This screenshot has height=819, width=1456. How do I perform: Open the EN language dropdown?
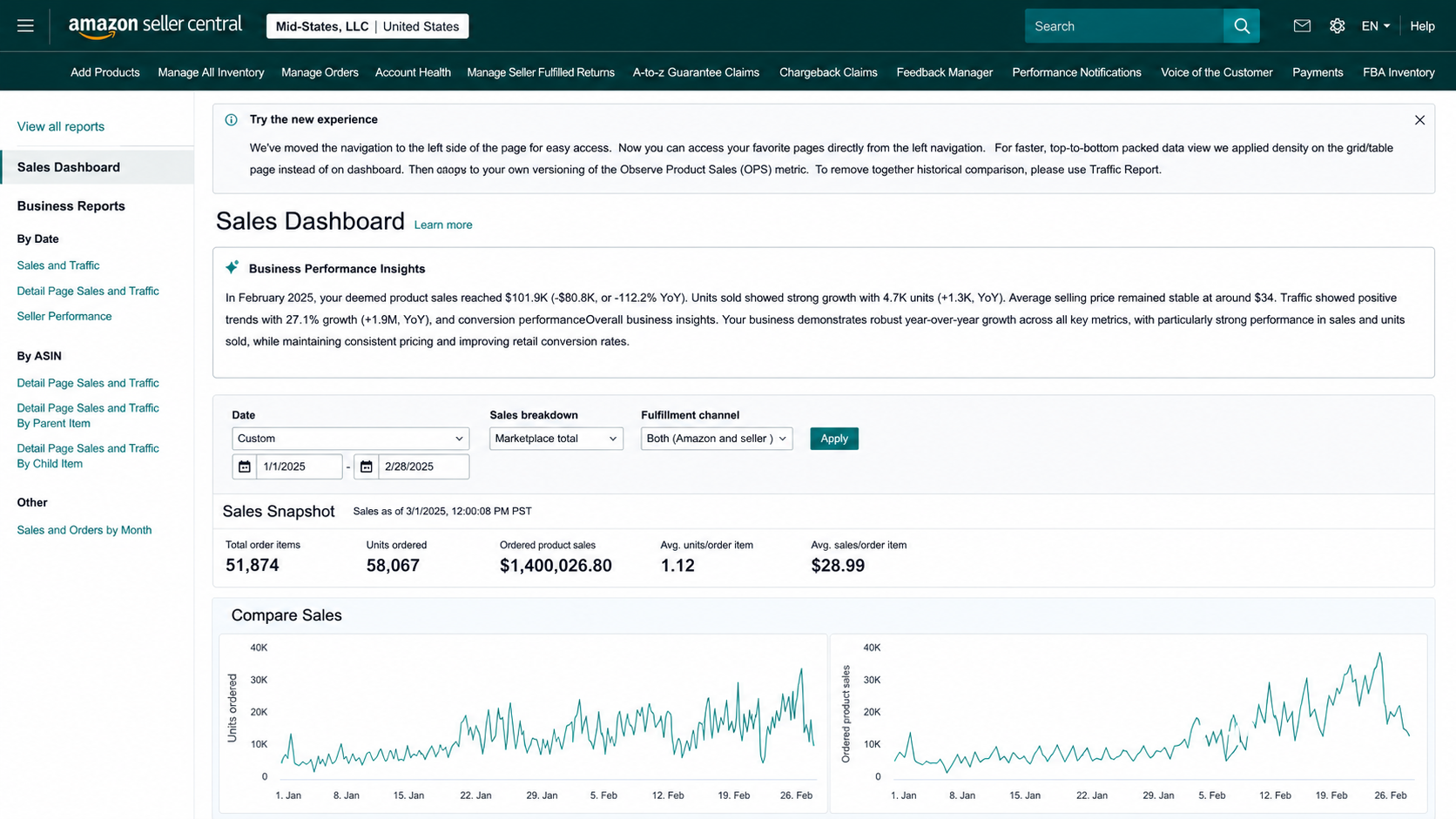(1376, 26)
